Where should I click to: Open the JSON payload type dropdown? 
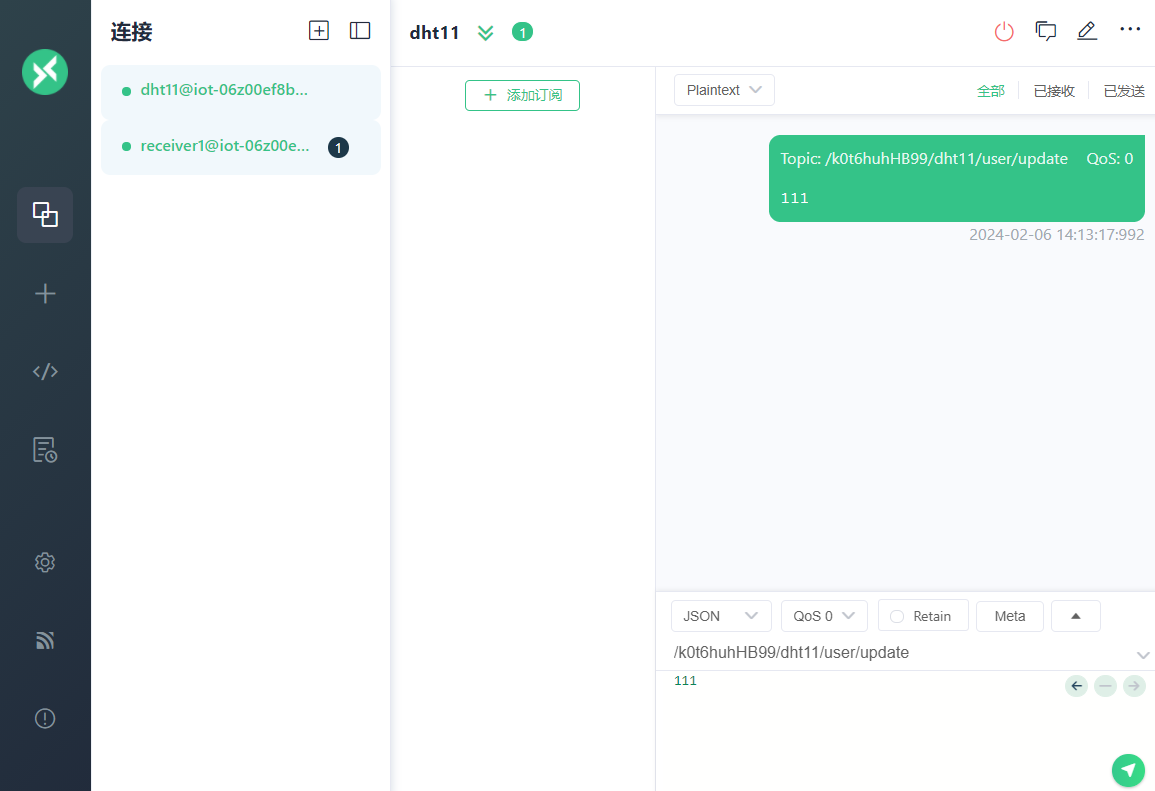click(x=721, y=616)
